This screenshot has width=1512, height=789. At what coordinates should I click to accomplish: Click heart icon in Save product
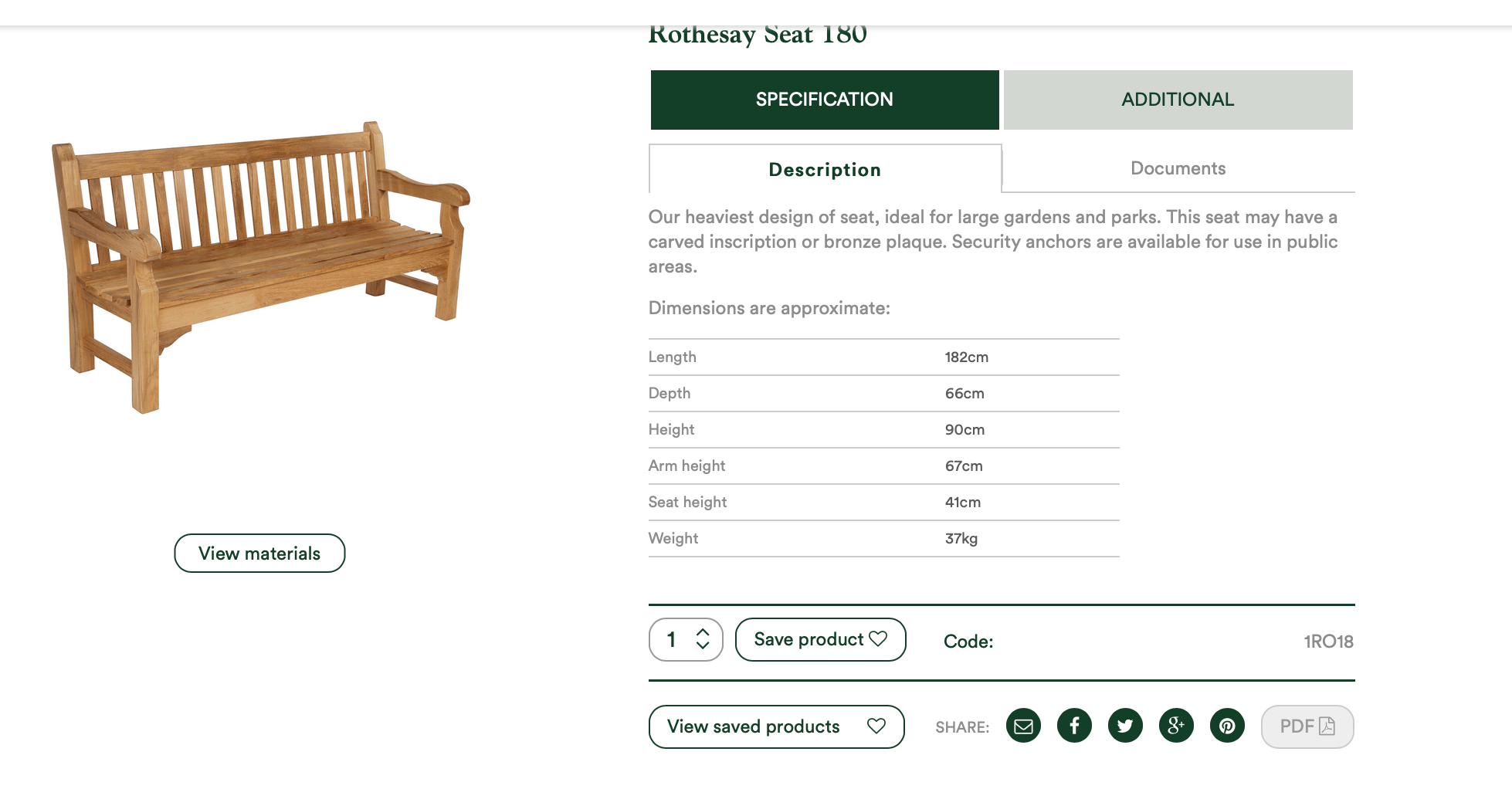pyautogui.click(x=878, y=638)
